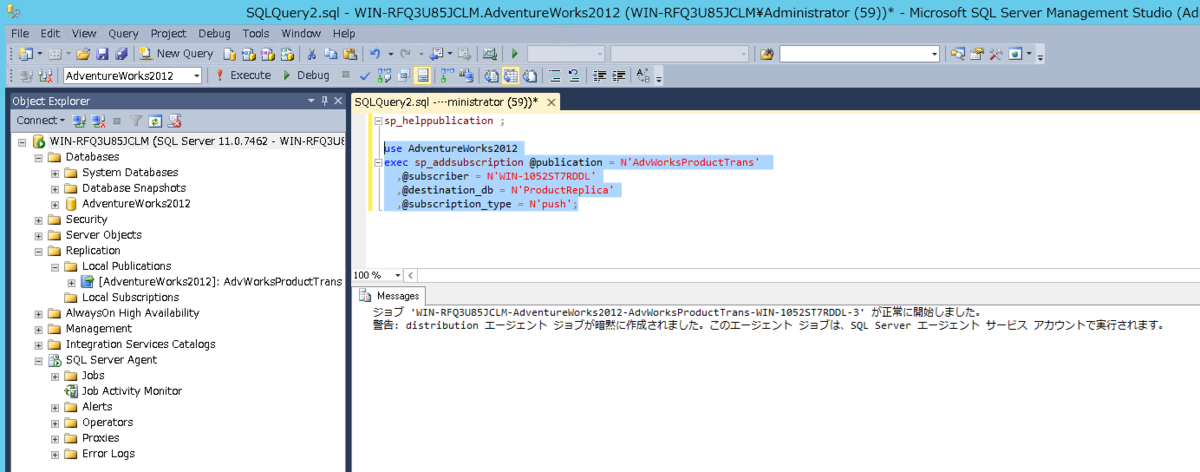Image resolution: width=1200 pixels, height=472 pixels.
Task: Click the Save floppy disk icon
Action: (x=103, y=53)
